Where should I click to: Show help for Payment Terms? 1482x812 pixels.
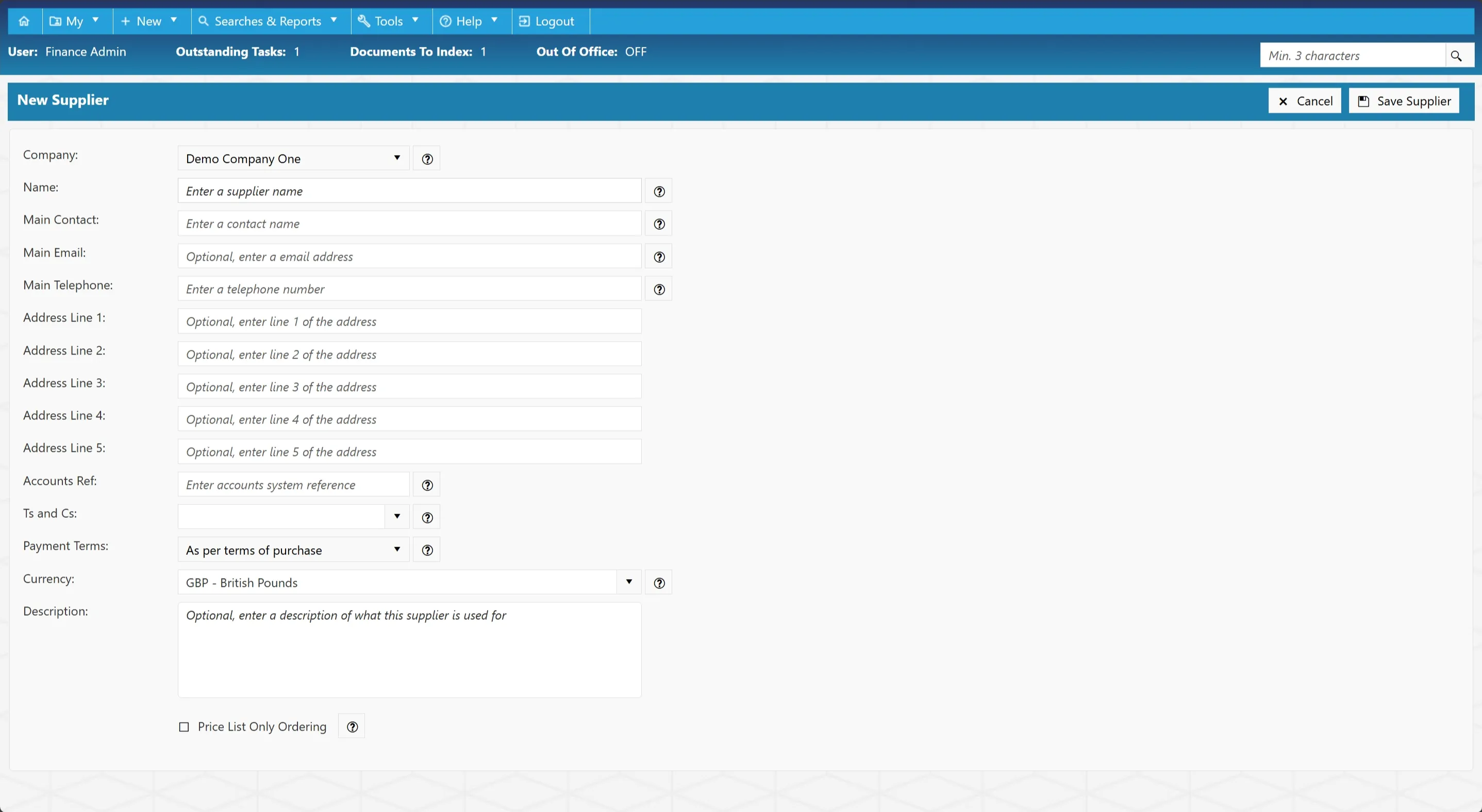coord(427,550)
